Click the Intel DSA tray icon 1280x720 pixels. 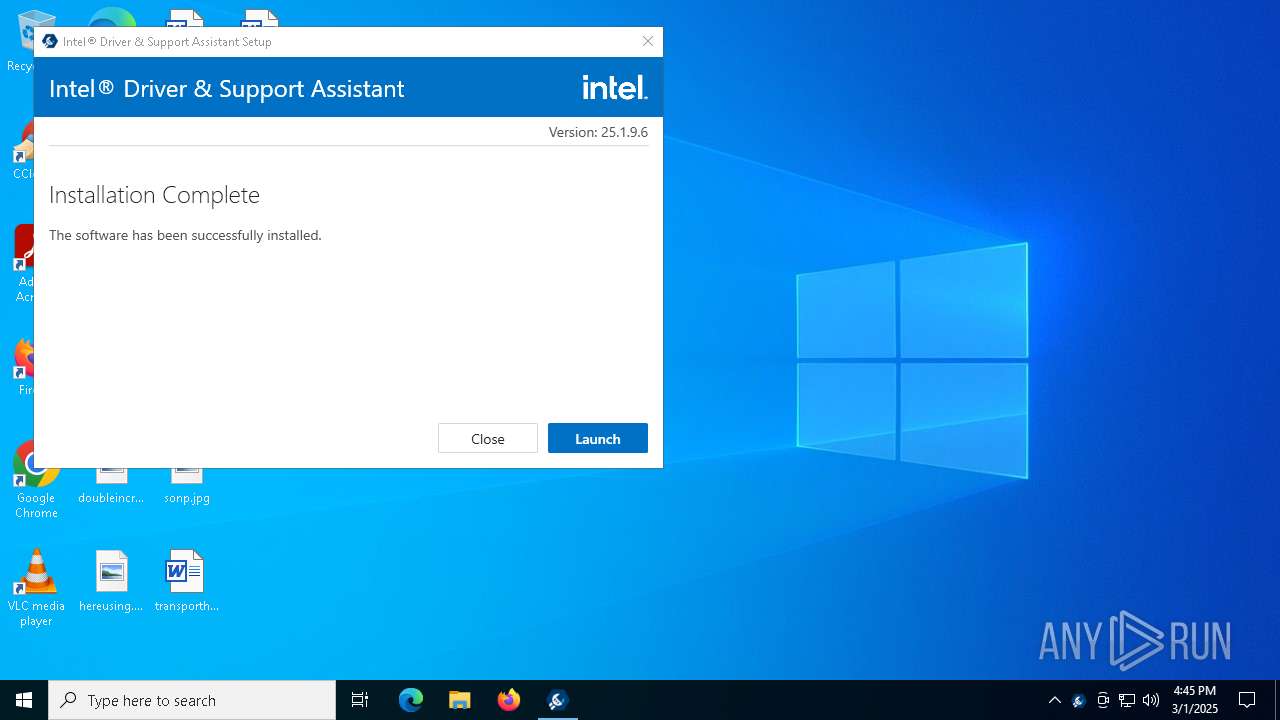1078,700
